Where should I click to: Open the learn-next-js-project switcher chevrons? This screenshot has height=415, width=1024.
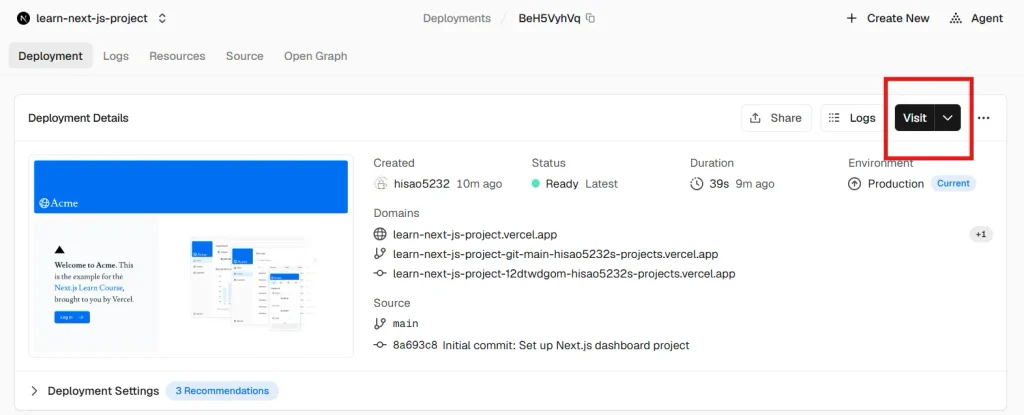[x=163, y=18]
